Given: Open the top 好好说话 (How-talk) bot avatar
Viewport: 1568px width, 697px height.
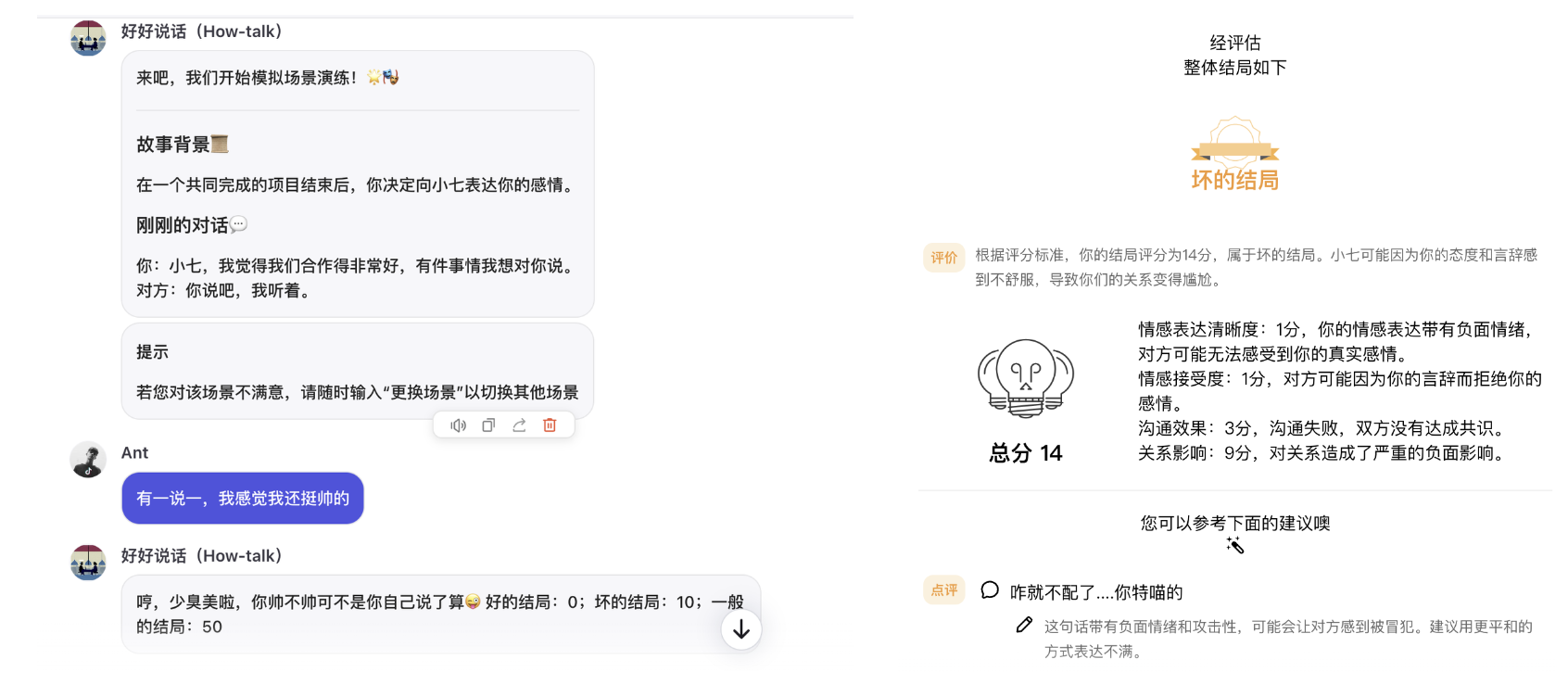Looking at the screenshot, I should (x=88, y=39).
